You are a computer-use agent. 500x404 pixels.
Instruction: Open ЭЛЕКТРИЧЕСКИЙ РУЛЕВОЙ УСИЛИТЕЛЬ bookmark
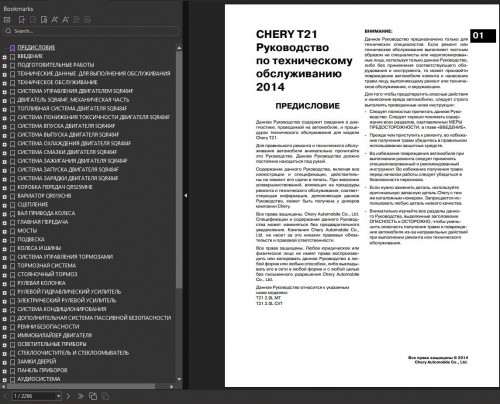point(67,300)
